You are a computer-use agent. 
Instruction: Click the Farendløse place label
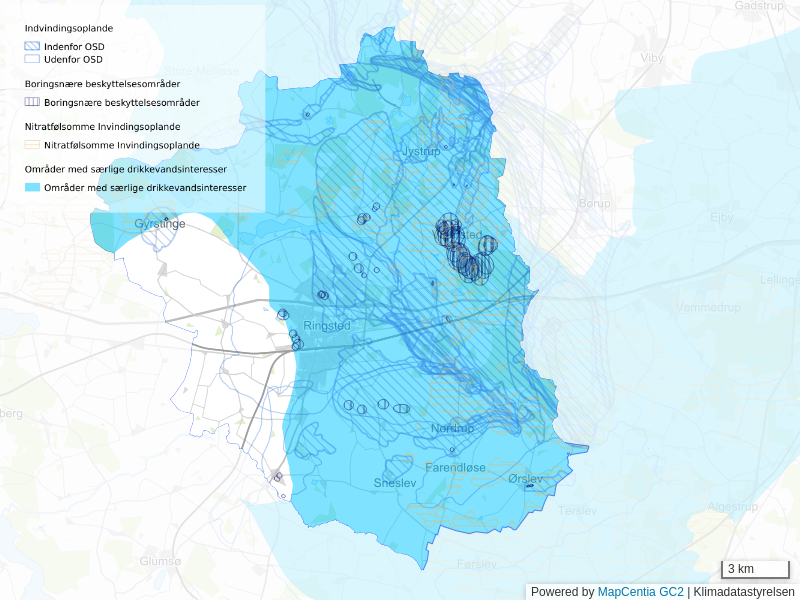coord(455,467)
